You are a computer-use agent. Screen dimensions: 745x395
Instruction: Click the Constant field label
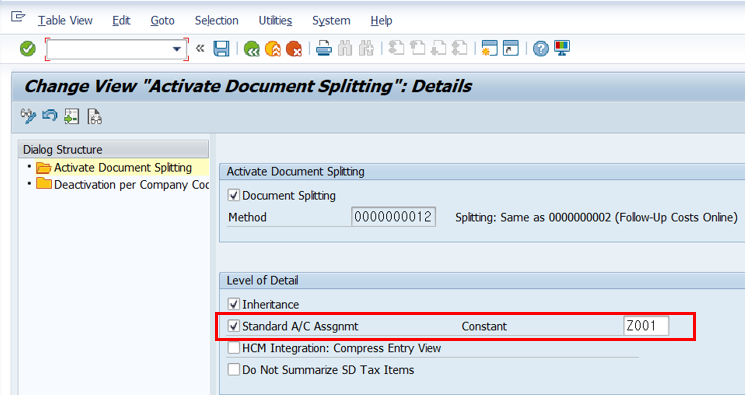(484, 326)
